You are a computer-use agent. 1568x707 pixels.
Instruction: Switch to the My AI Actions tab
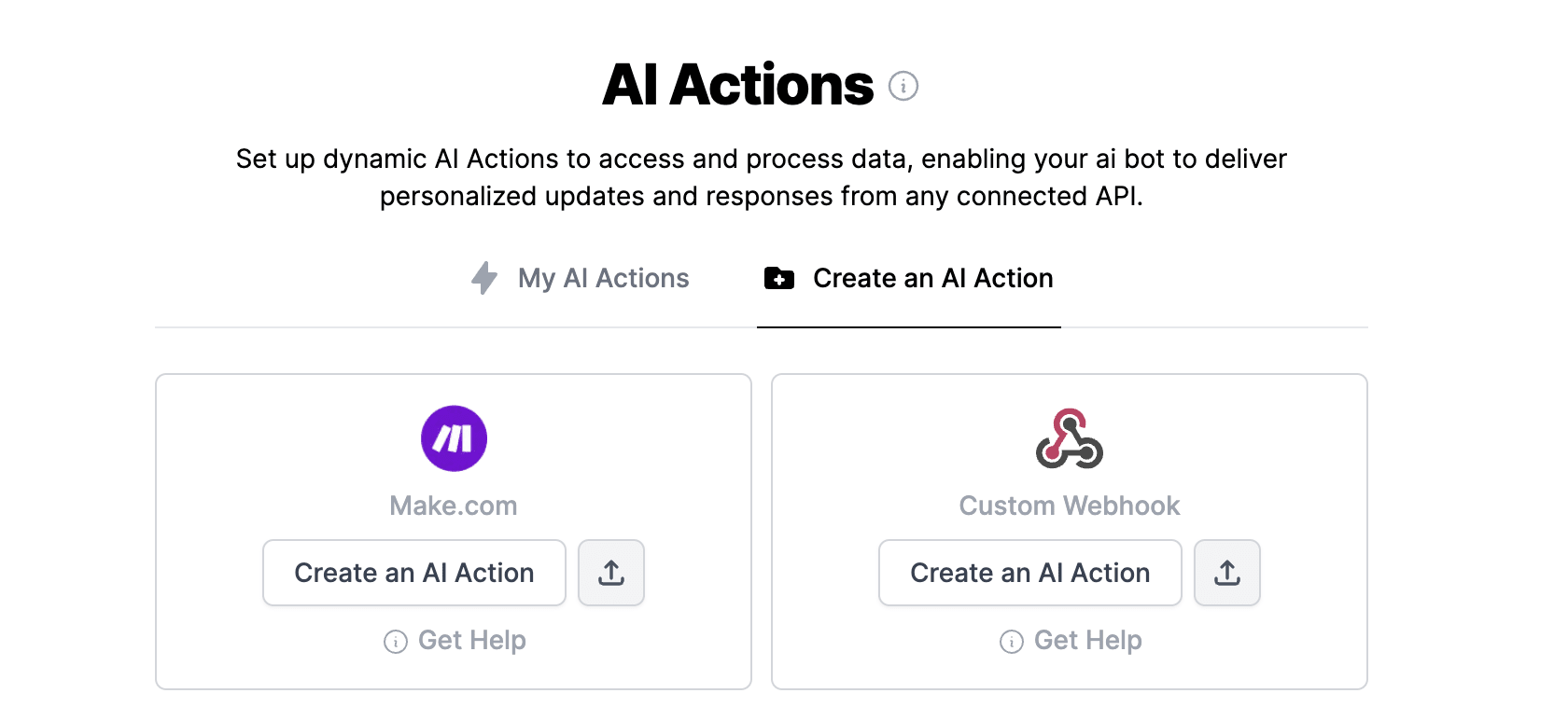tap(580, 278)
